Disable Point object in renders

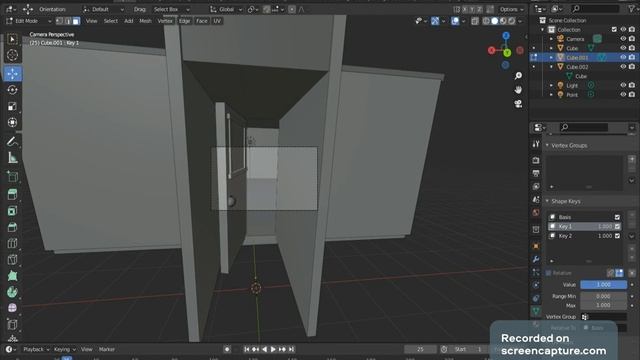632,95
